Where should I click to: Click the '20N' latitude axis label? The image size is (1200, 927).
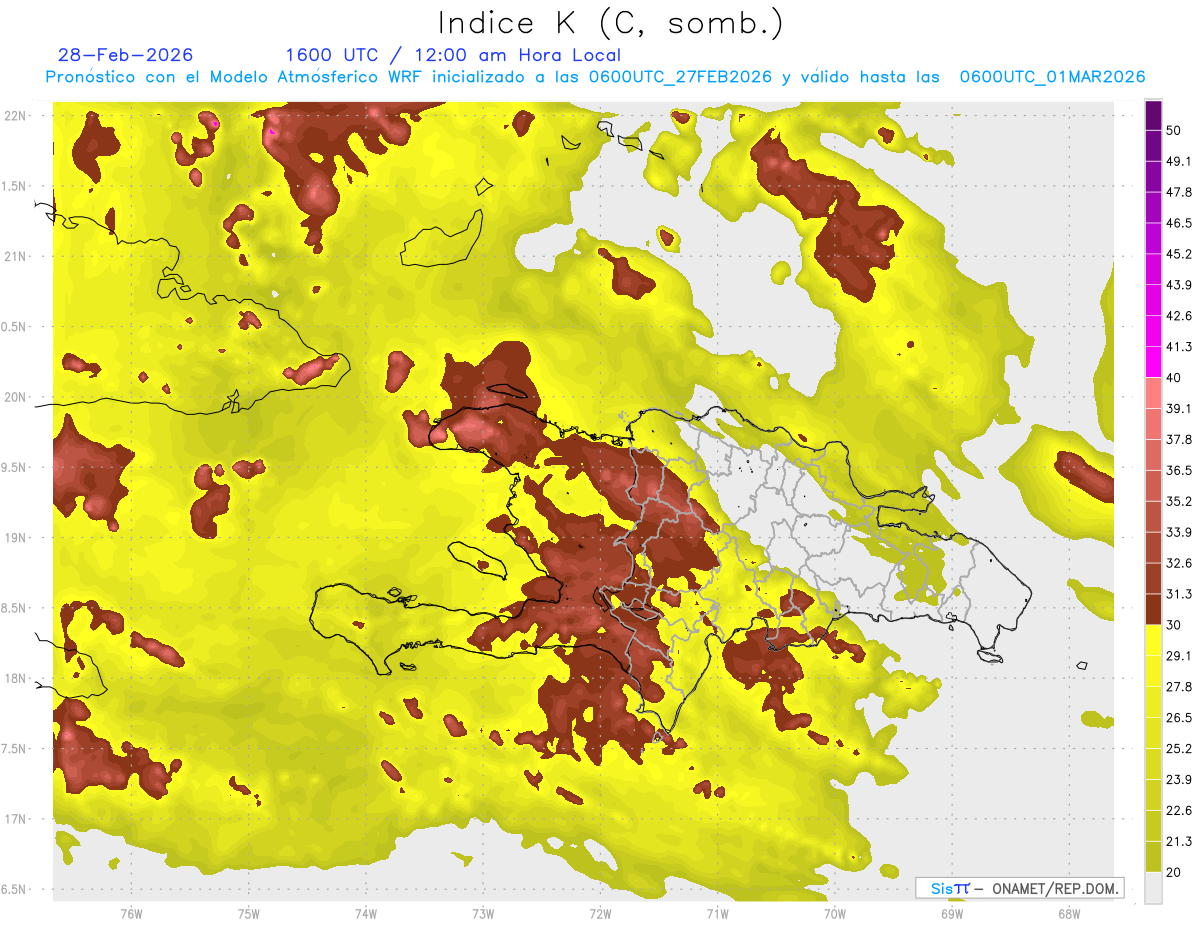click(17, 398)
